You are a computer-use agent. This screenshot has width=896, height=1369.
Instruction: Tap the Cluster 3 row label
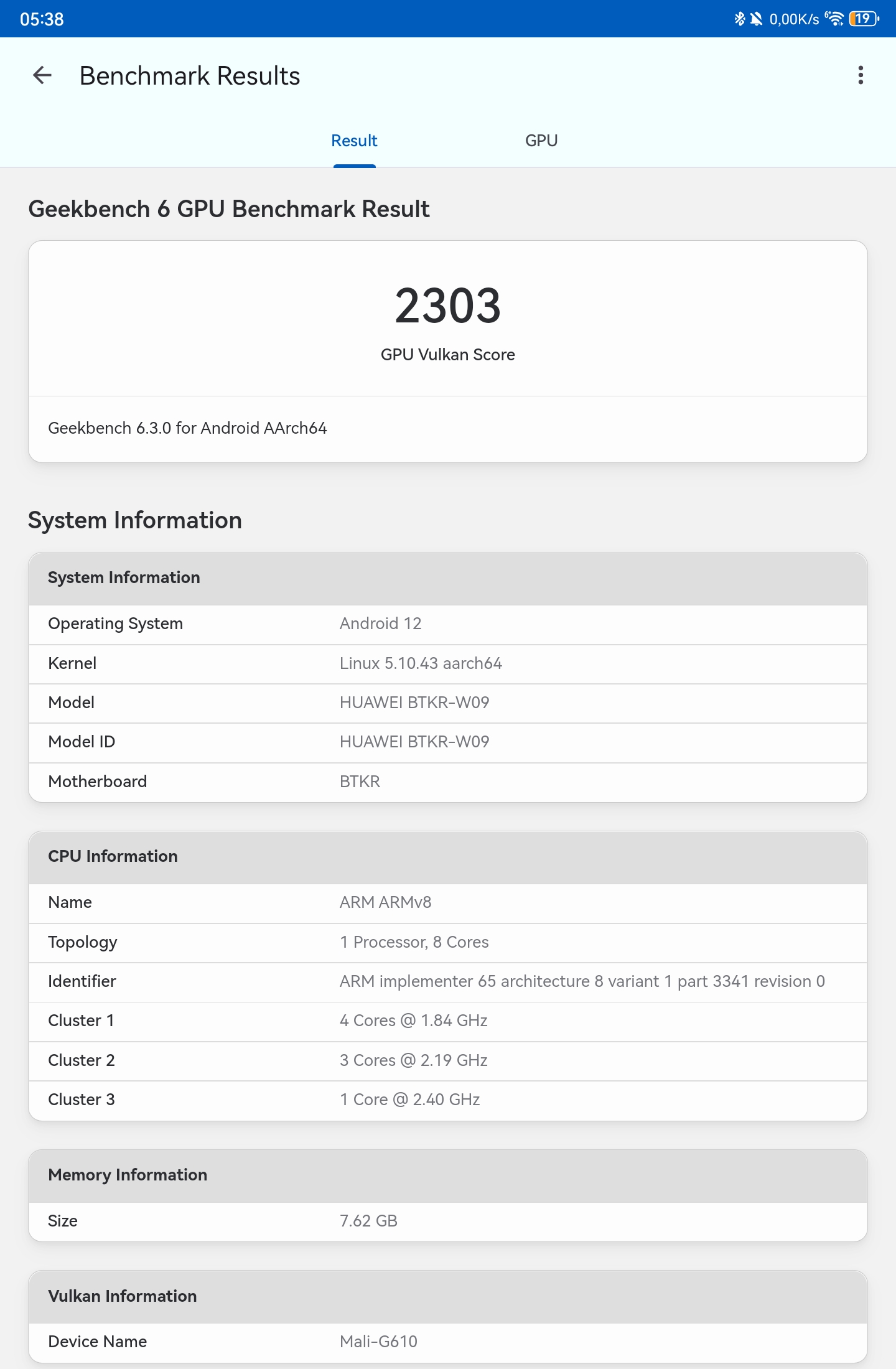[x=82, y=1100]
